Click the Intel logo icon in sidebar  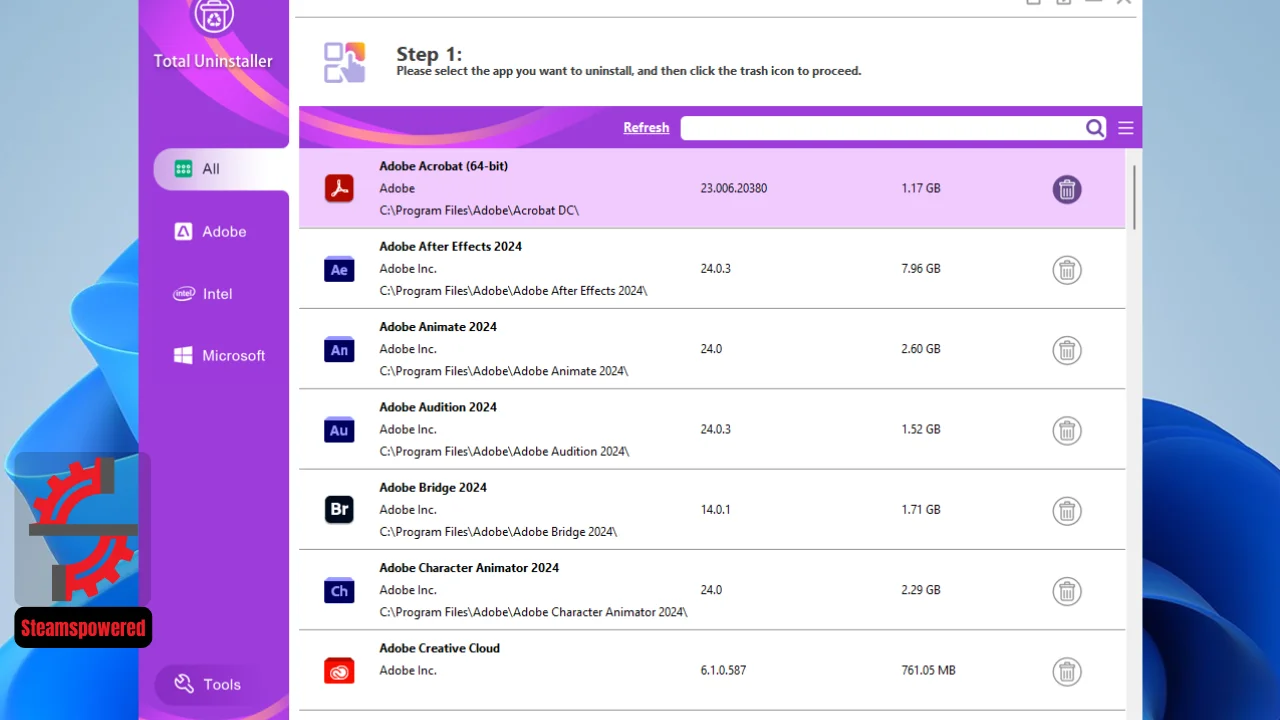183,293
